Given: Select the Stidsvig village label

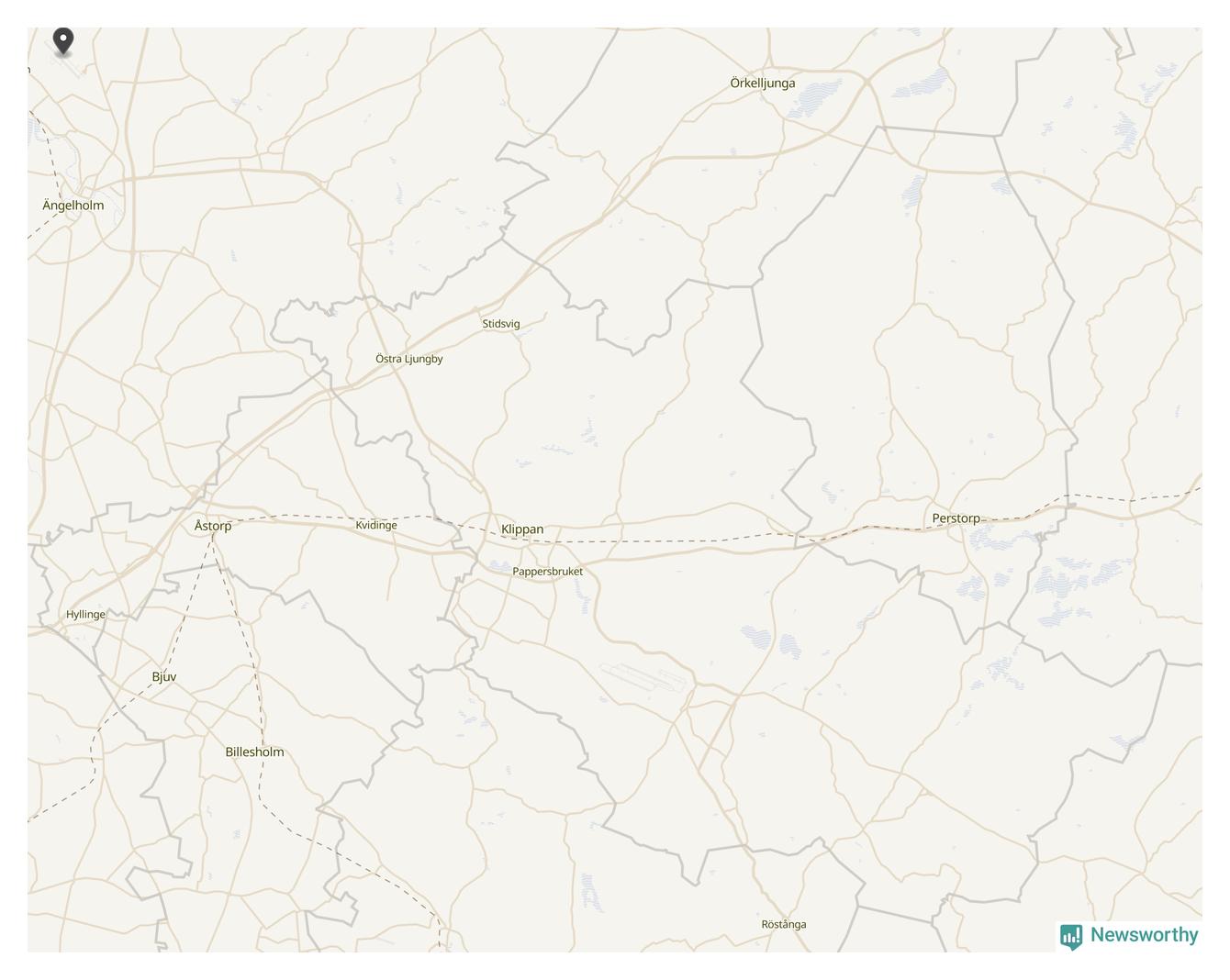Looking at the screenshot, I should pyautogui.click(x=501, y=324).
